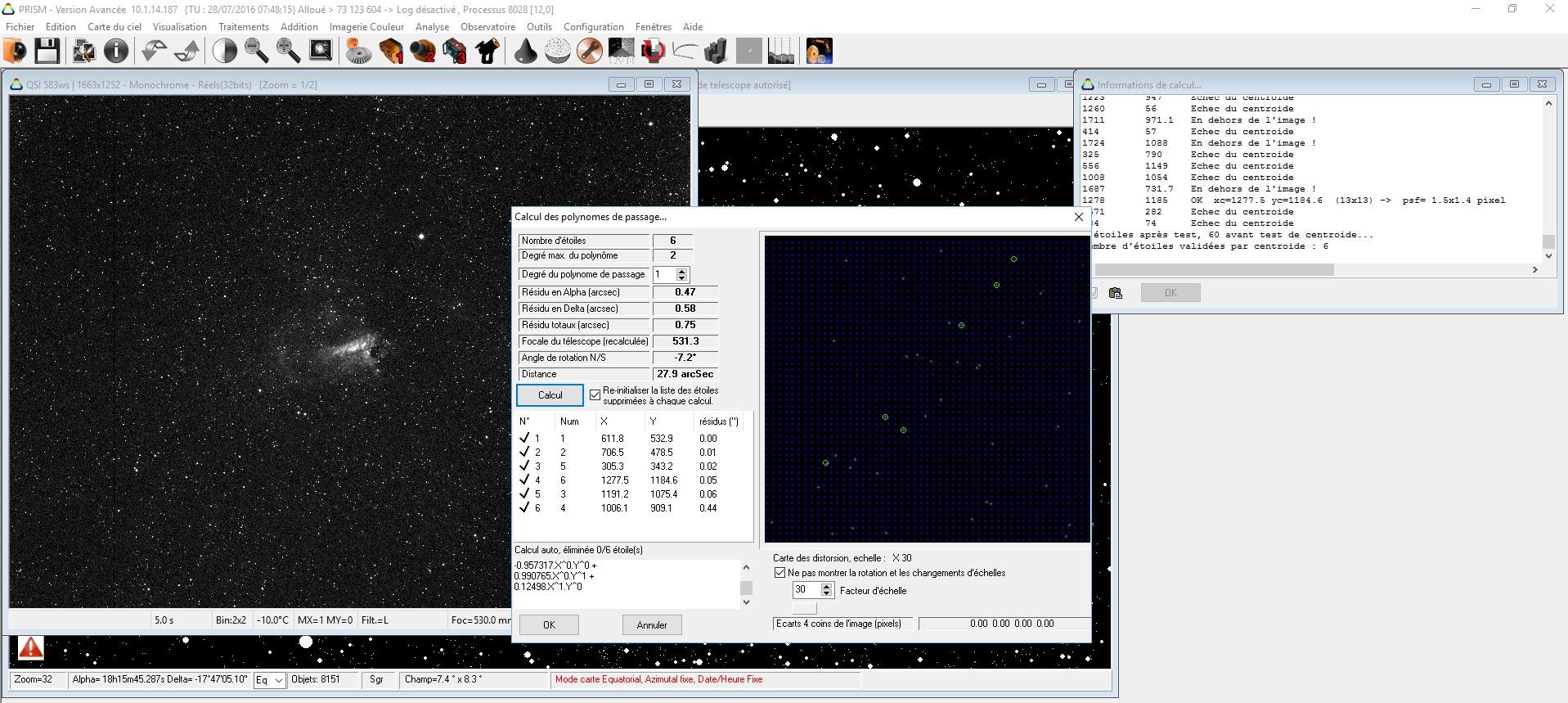Image resolution: width=1568 pixels, height=703 pixels.
Task: Click the camera number 2 icon
Action: click(423, 51)
